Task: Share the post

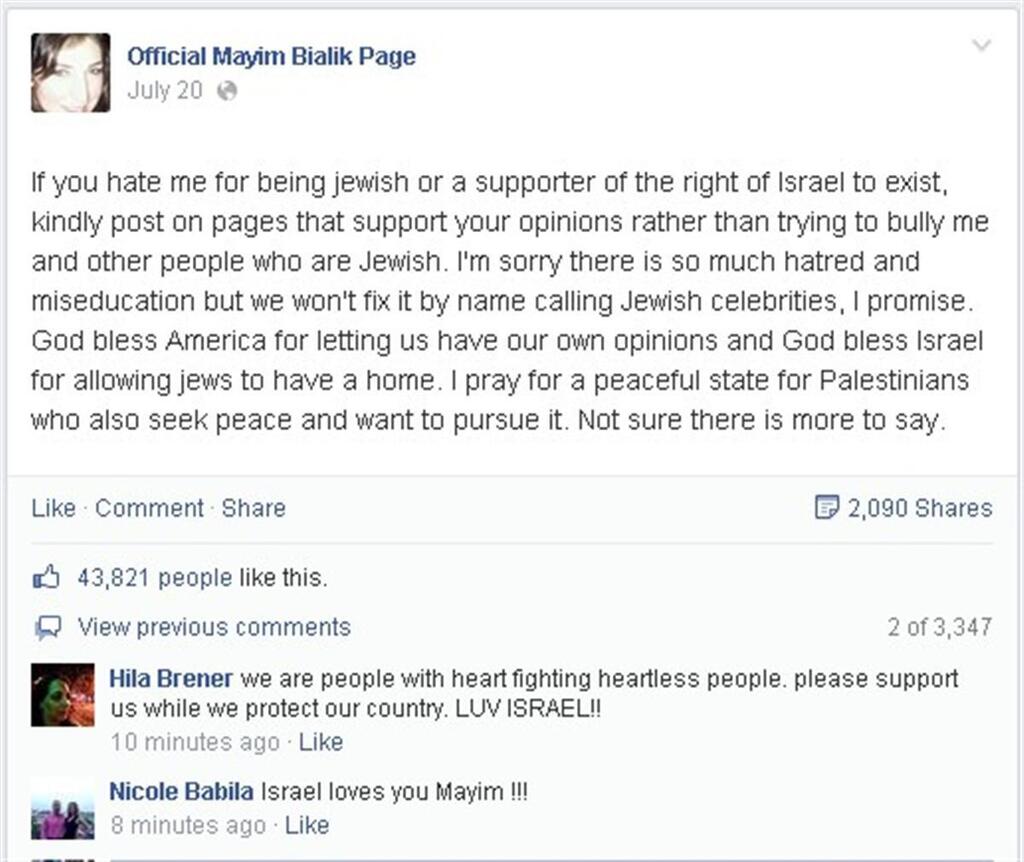Action: 253,508
